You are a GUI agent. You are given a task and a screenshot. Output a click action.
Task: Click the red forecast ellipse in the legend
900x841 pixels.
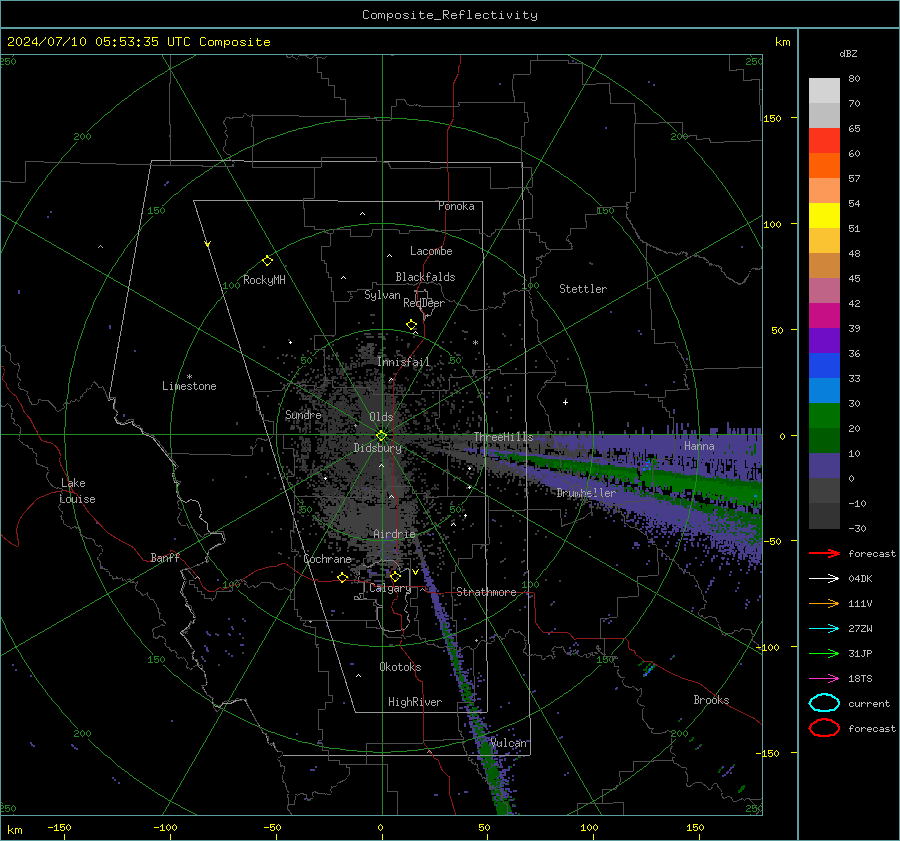pyautogui.click(x=824, y=728)
